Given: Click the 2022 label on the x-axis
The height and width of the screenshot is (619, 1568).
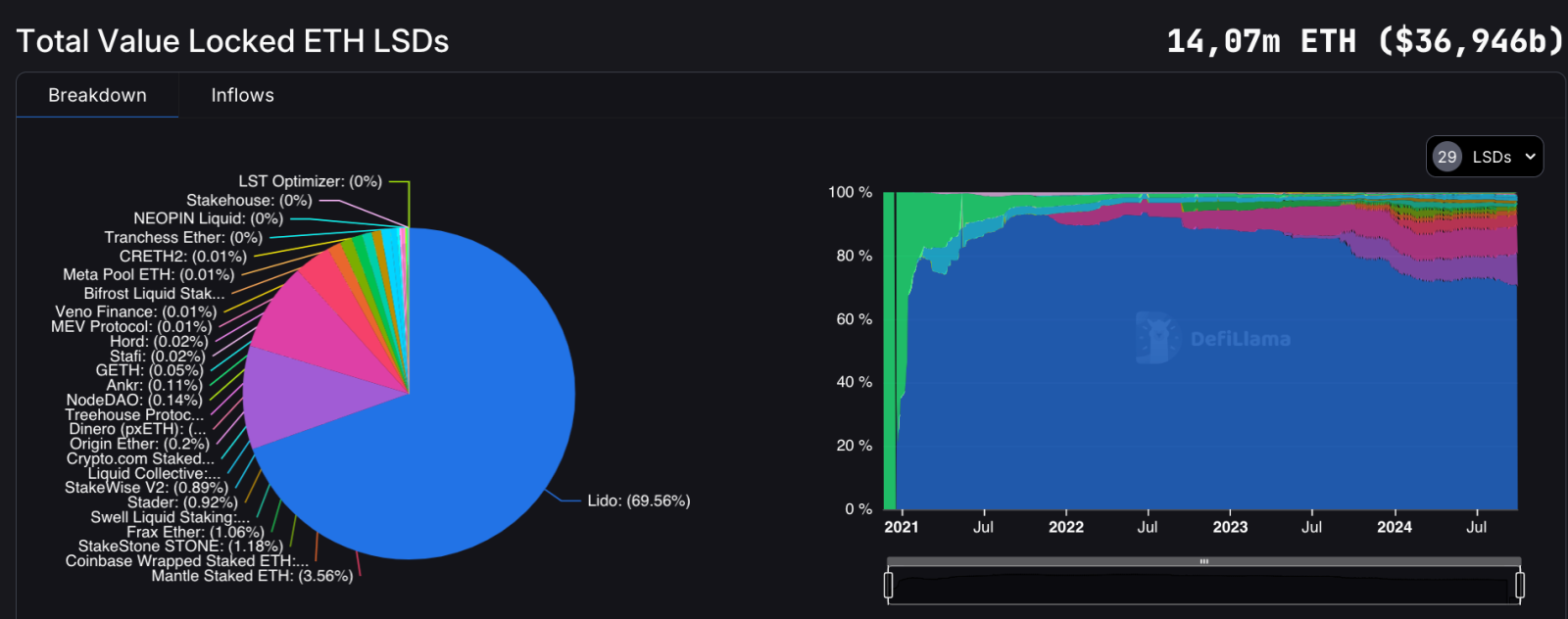Looking at the screenshot, I should 1066,527.
